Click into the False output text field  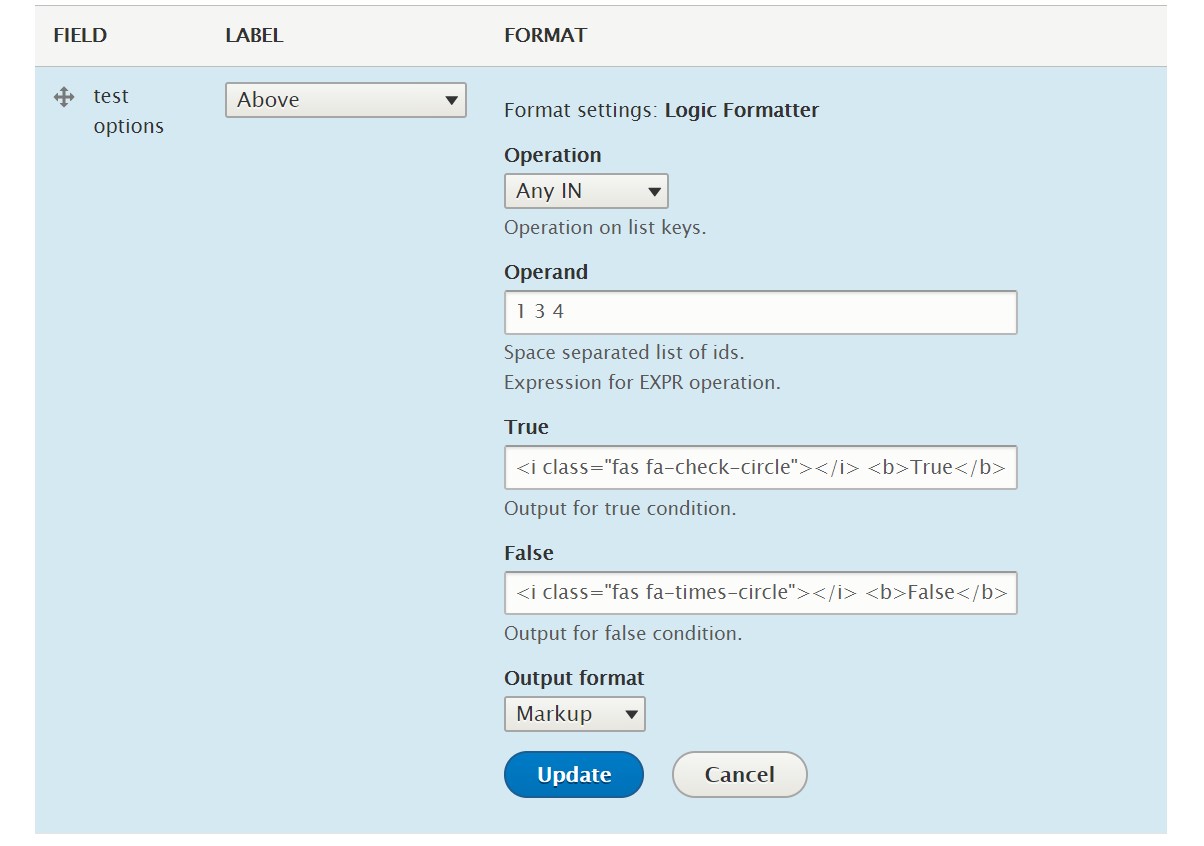pyautogui.click(x=761, y=592)
